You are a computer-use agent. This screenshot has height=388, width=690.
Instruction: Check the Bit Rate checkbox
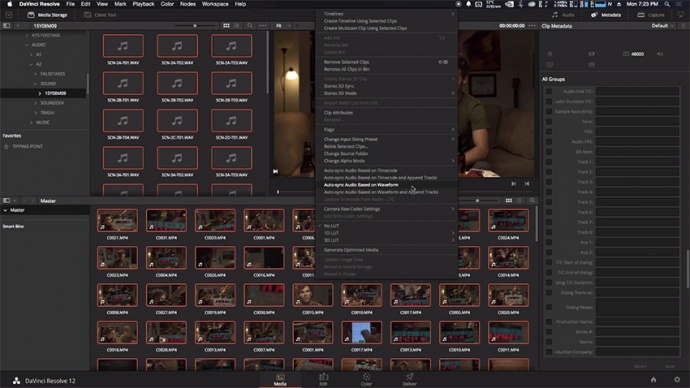click(549, 152)
